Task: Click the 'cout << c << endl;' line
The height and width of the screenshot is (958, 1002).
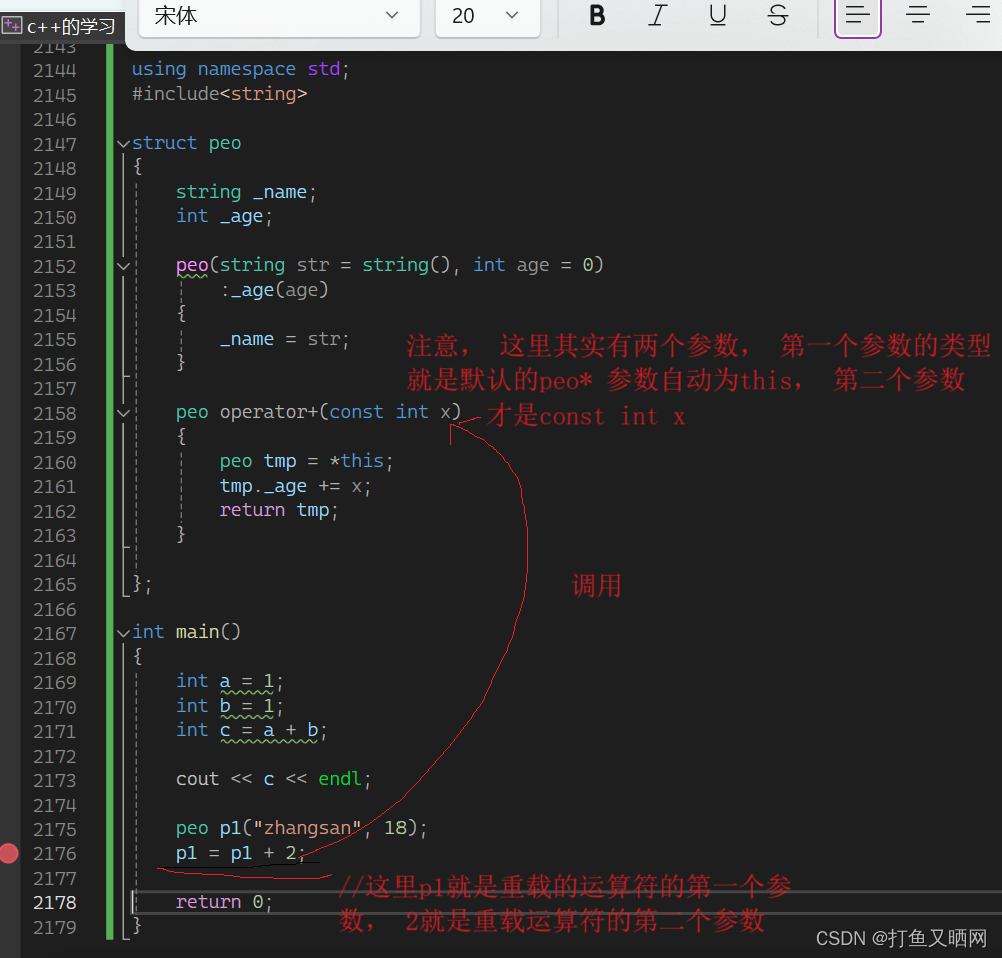Action: point(273,779)
